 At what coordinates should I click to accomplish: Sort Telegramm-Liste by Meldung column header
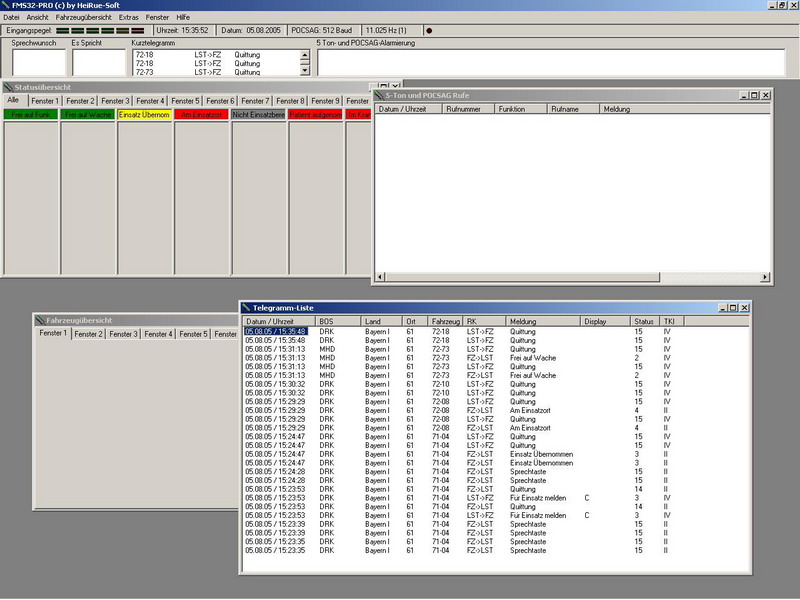pyautogui.click(x=543, y=321)
